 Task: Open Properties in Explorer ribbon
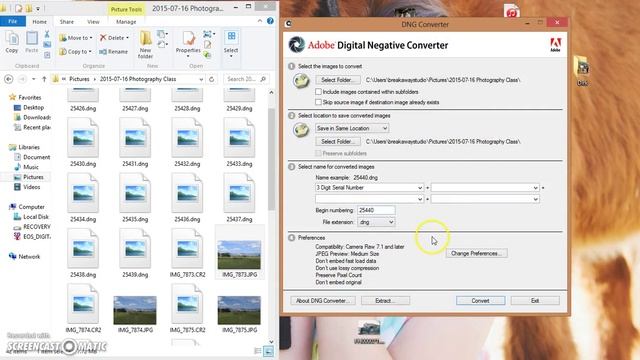(x=188, y=43)
